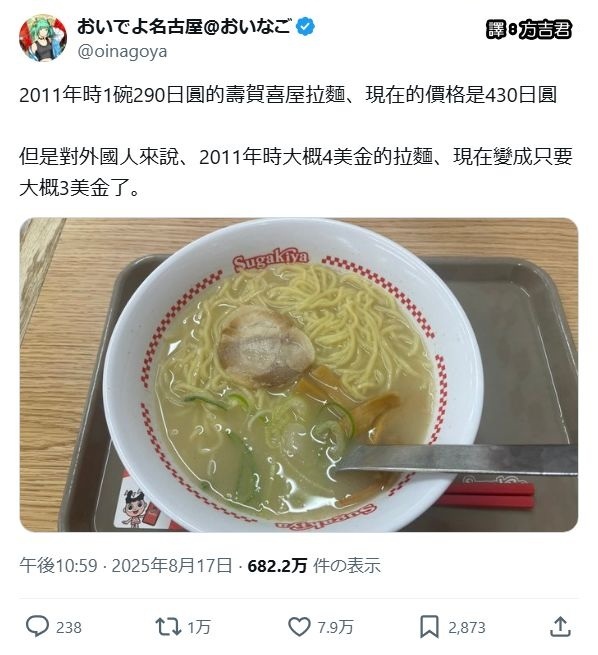Click the reply speech bubble icon

tap(37, 627)
